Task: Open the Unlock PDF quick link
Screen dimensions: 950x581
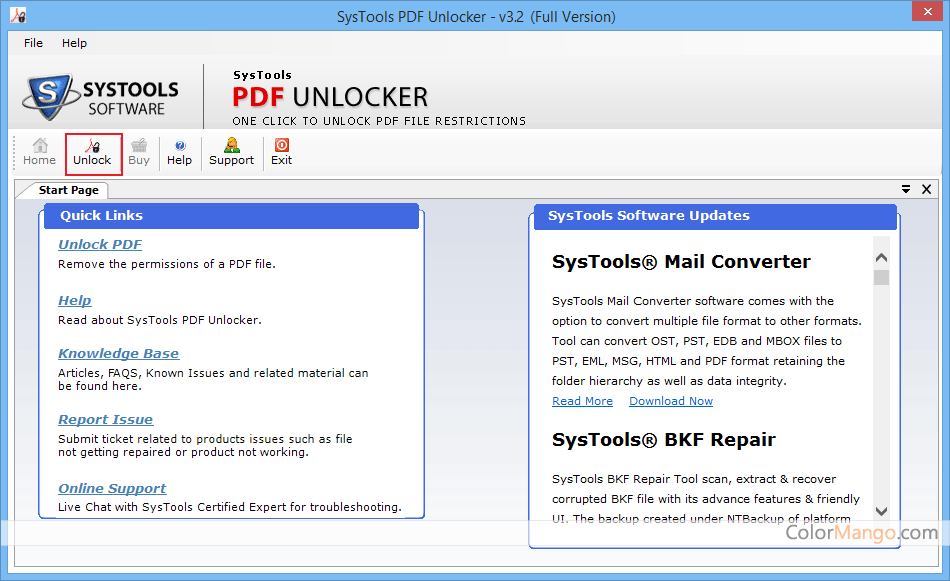Action: (100, 244)
